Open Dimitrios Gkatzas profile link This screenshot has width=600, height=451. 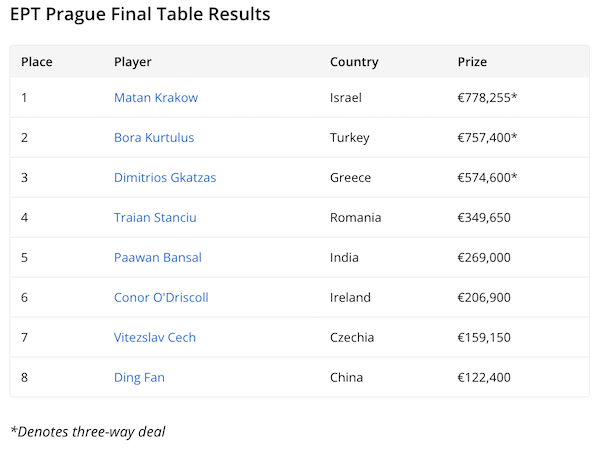pos(165,178)
